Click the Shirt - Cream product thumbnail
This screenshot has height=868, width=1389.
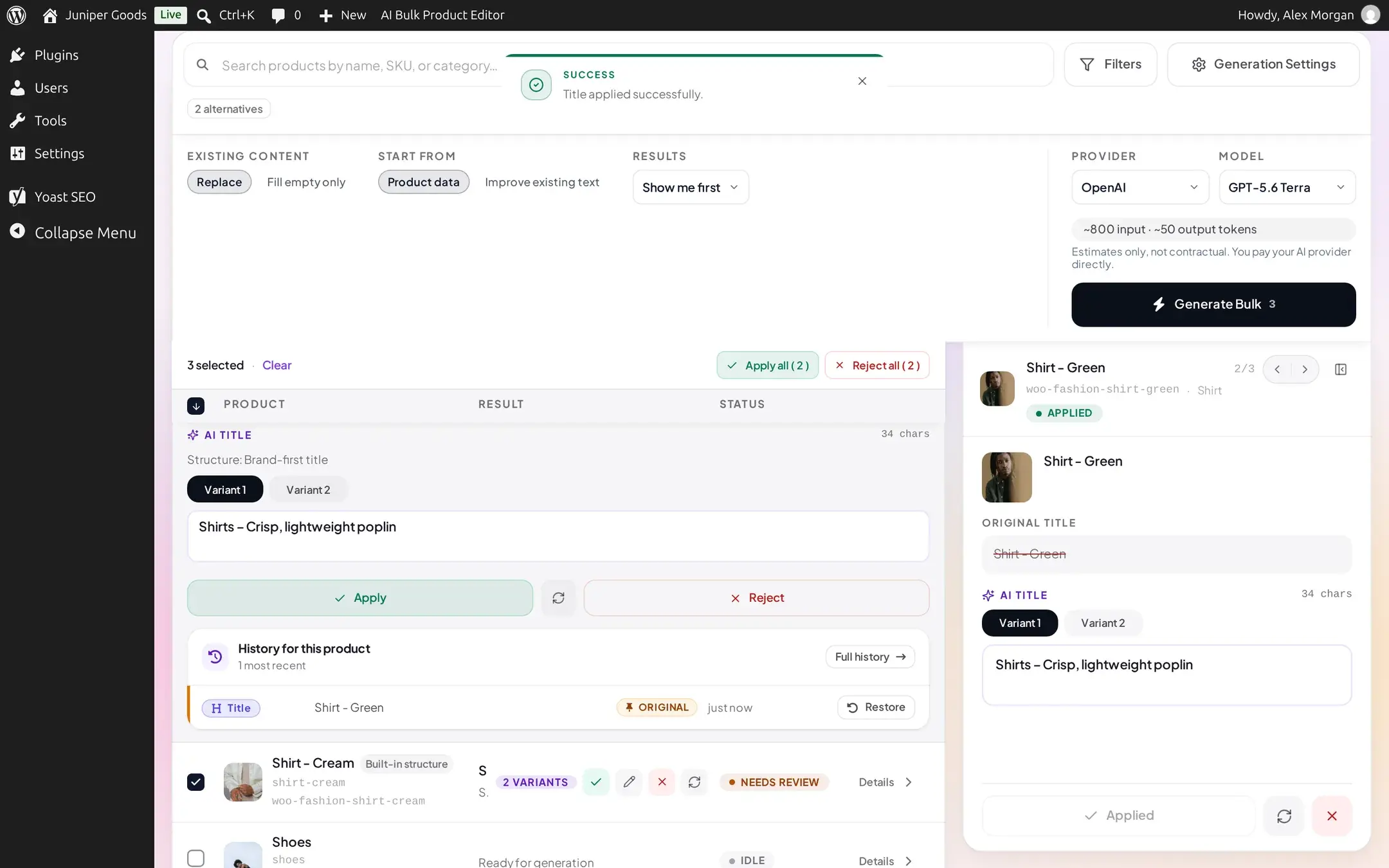pos(243,782)
